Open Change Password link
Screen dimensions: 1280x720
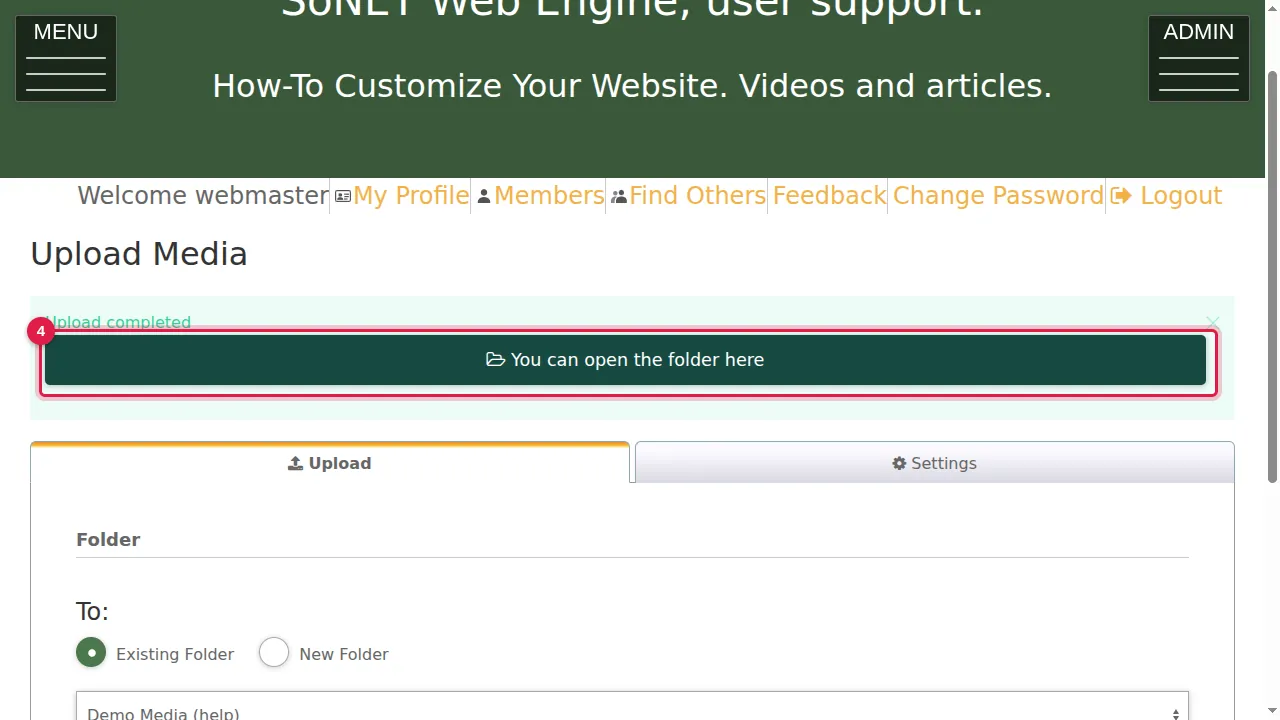998,196
